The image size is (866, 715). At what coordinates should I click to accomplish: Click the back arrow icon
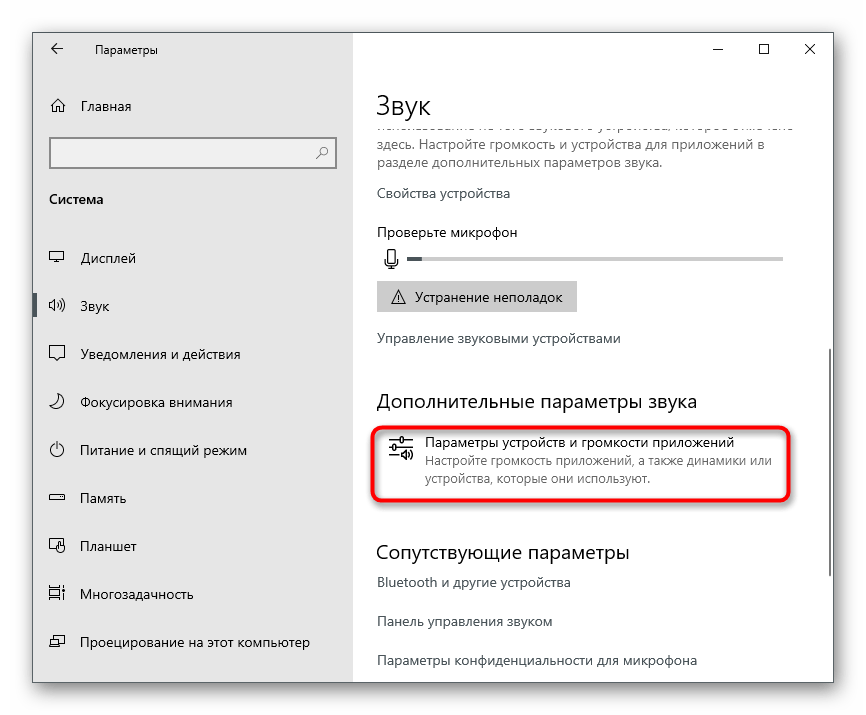[57, 49]
